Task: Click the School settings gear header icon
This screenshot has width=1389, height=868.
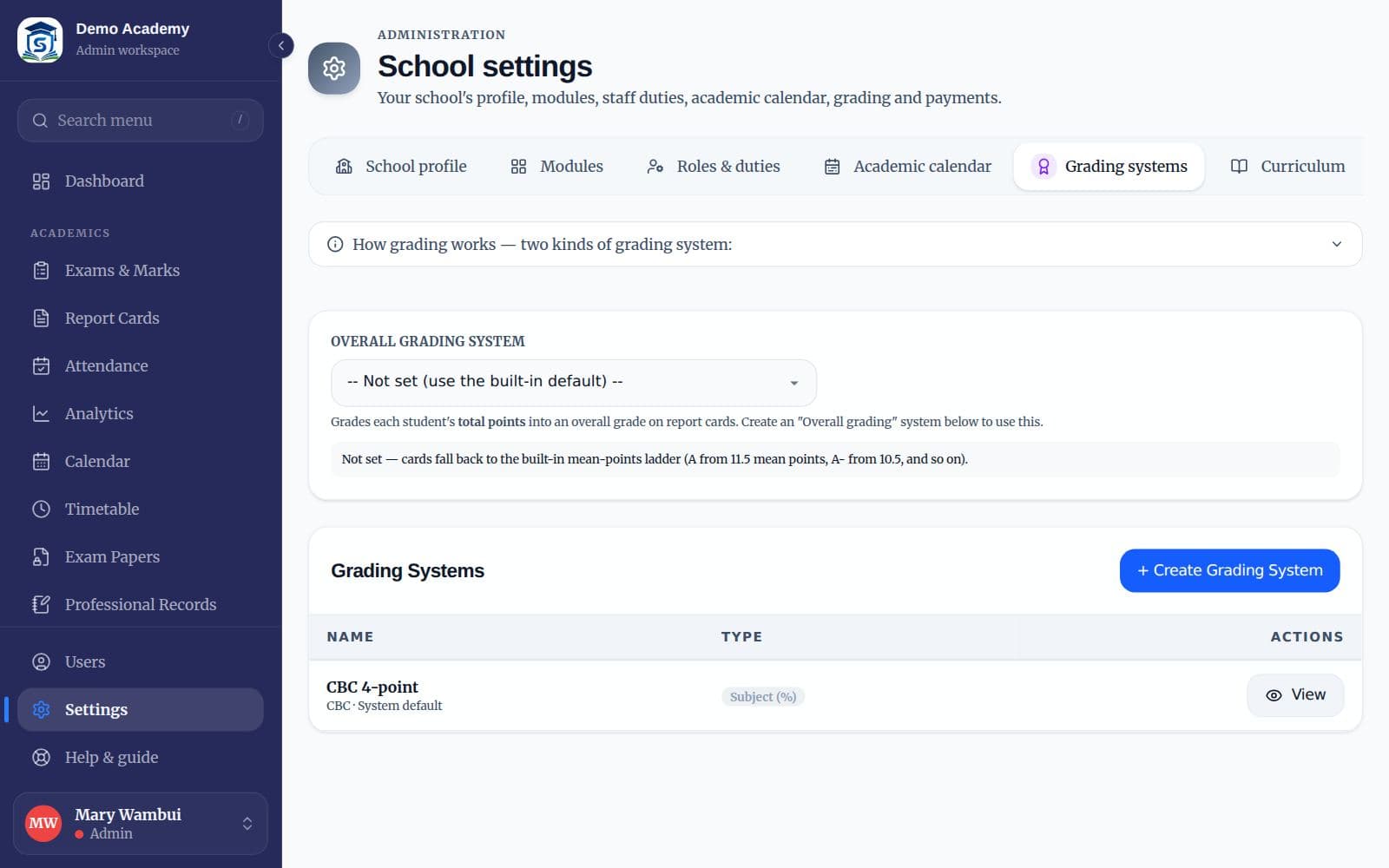Action: 334,68
